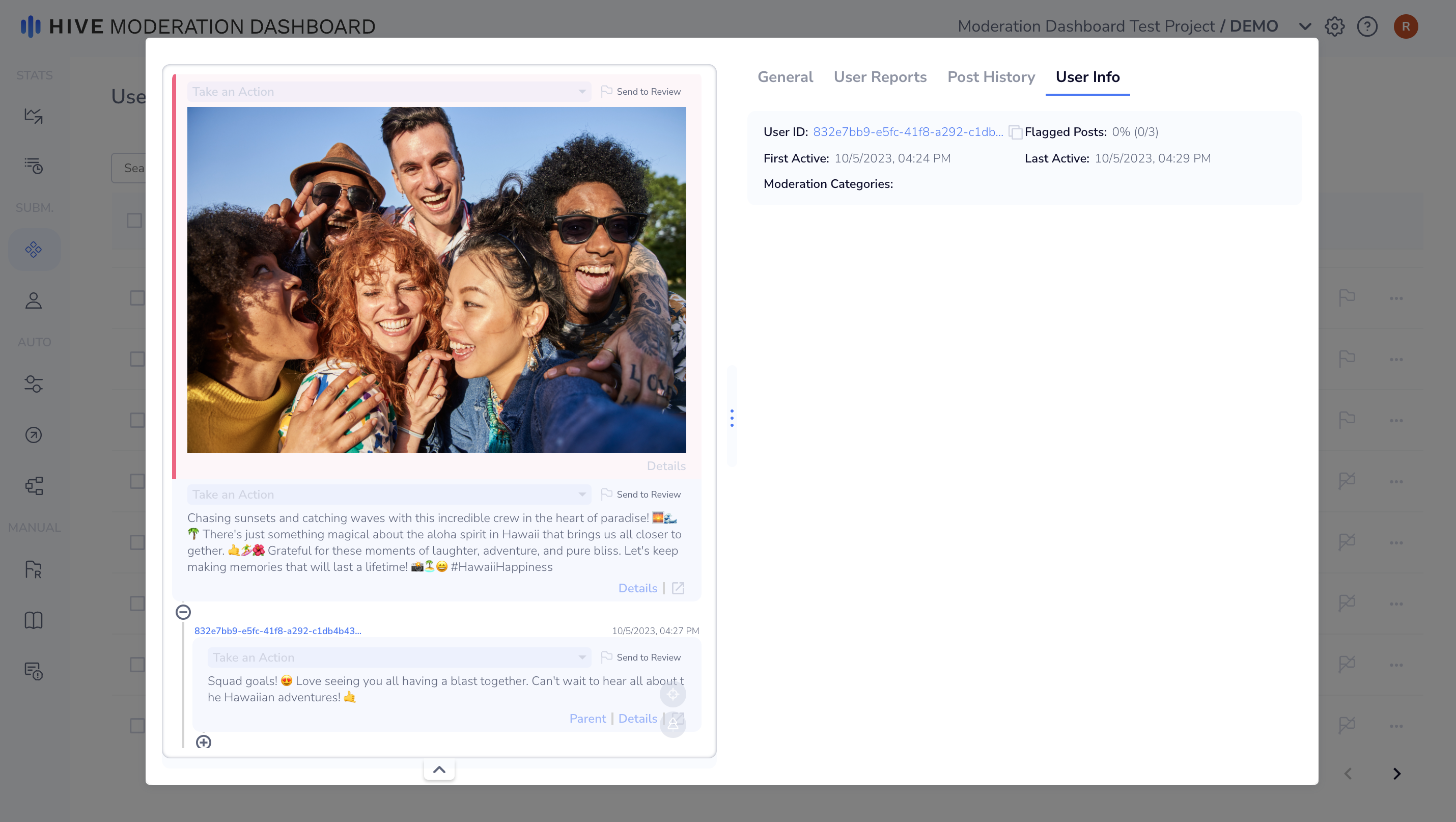
Task: Switch to the General tab
Action: 784,77
